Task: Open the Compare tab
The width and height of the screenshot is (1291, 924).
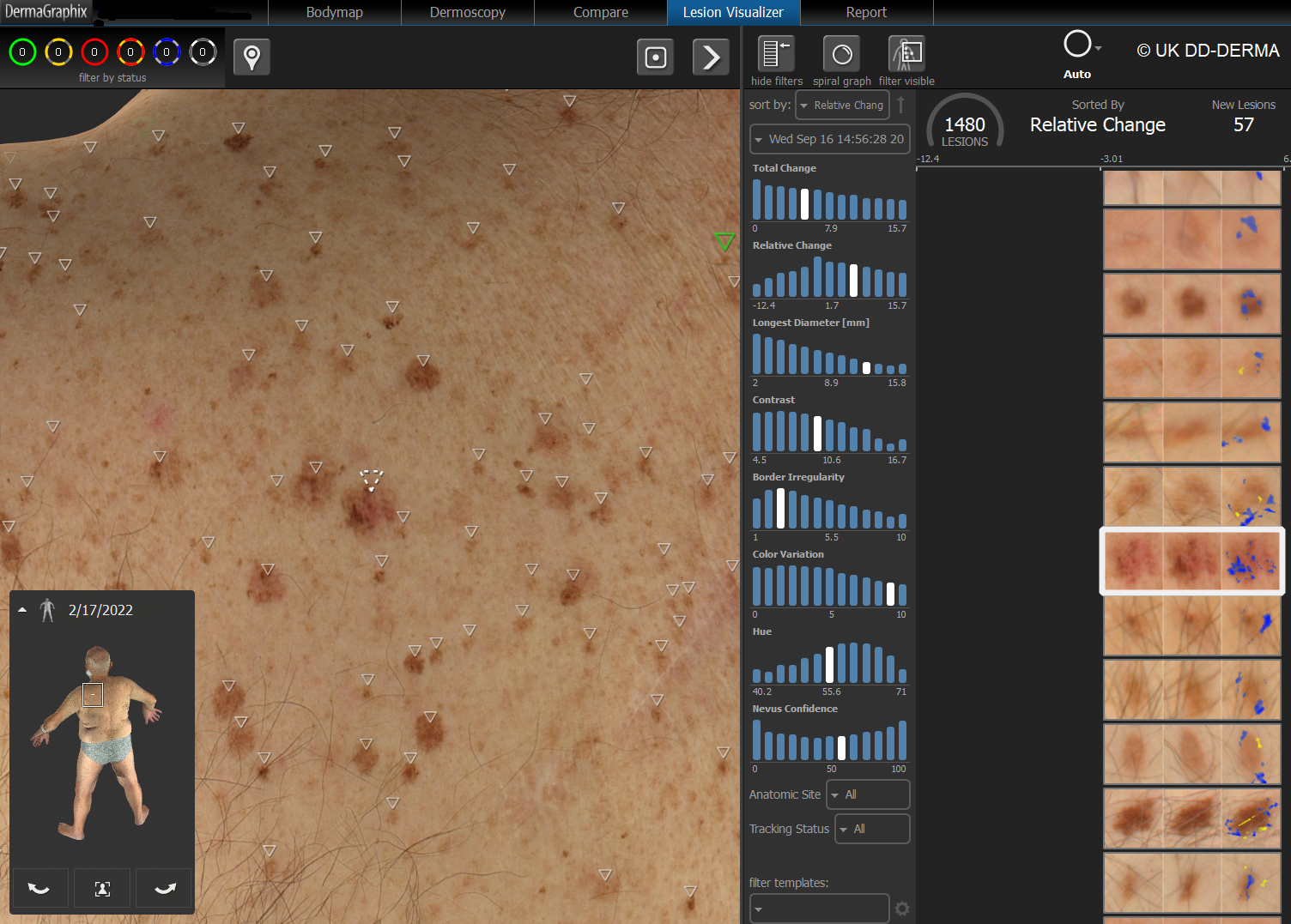Action: (x=601, y=13)
